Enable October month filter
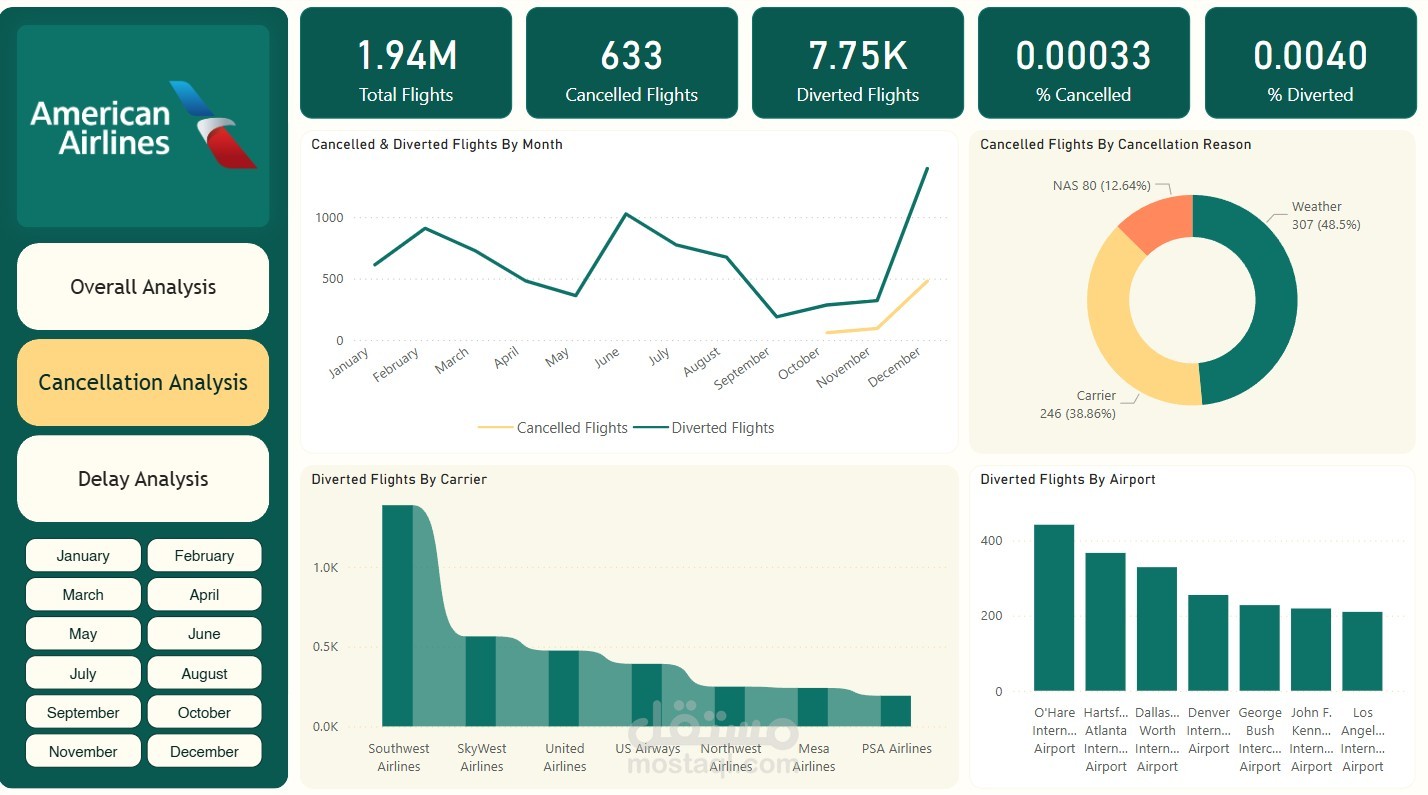 (204, 713)
